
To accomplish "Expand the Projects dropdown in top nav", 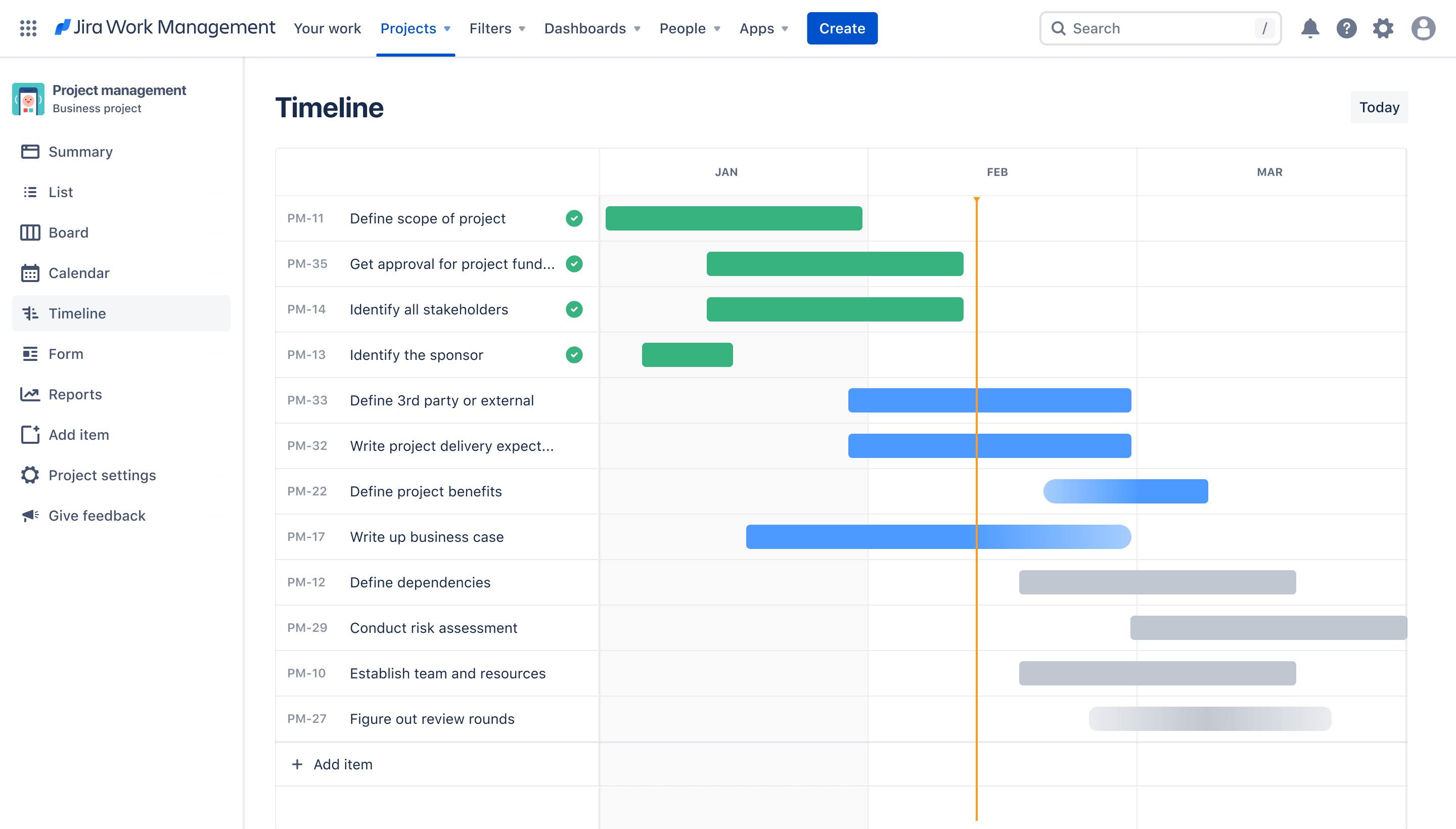I will point(415,28).
